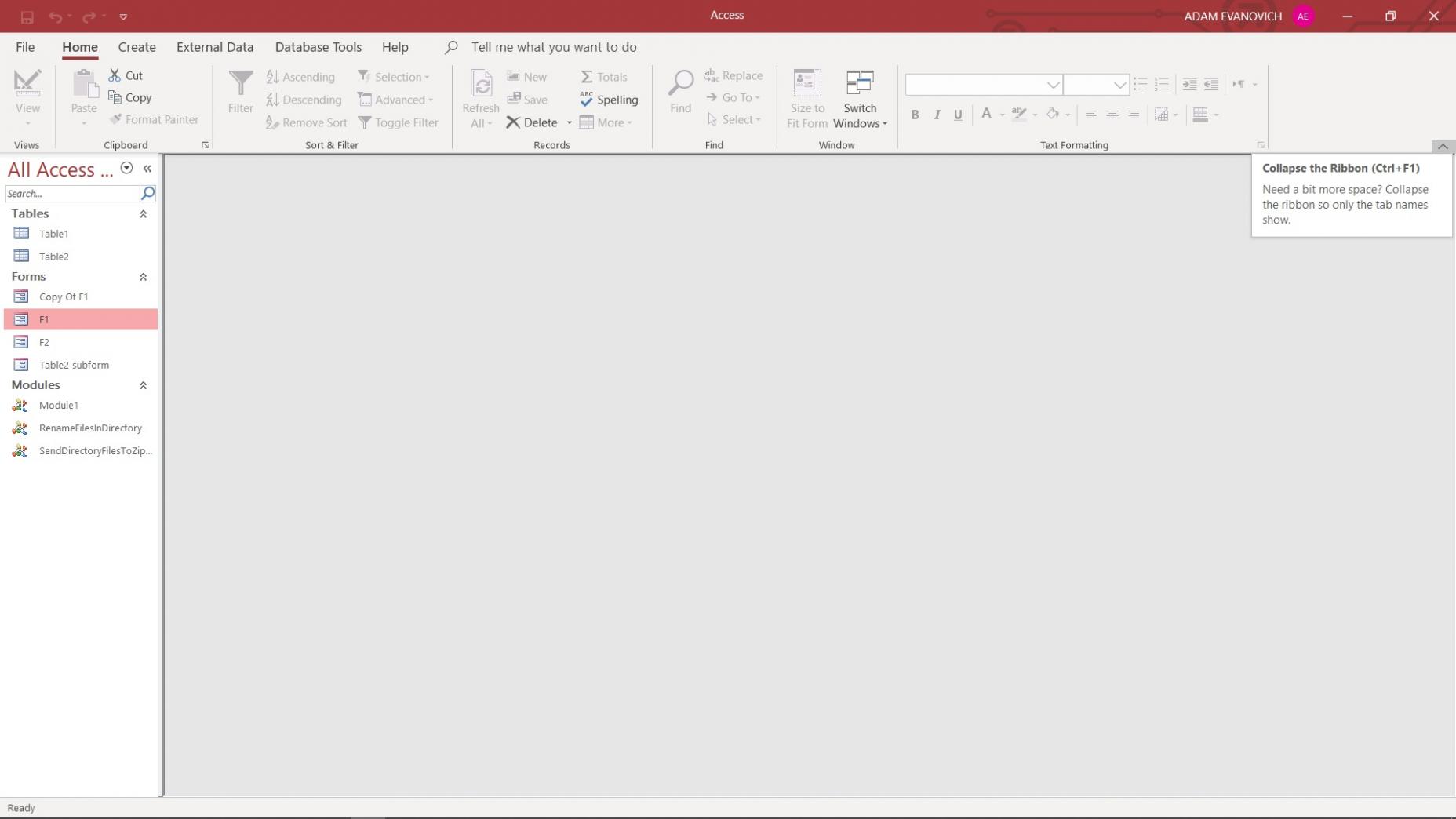Toggle Bold formatting
The image size is (1456, 819).
point(915,115)
